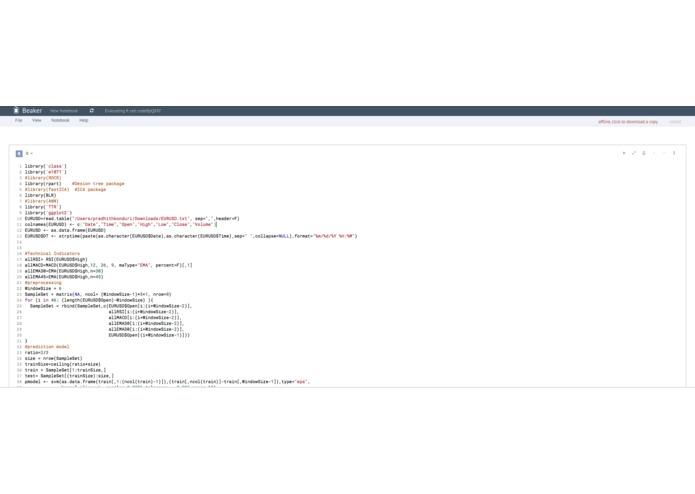Click the #preprocessing comment line
The height and width of the screenshot is (494, 695).
[x=43, y=282]
